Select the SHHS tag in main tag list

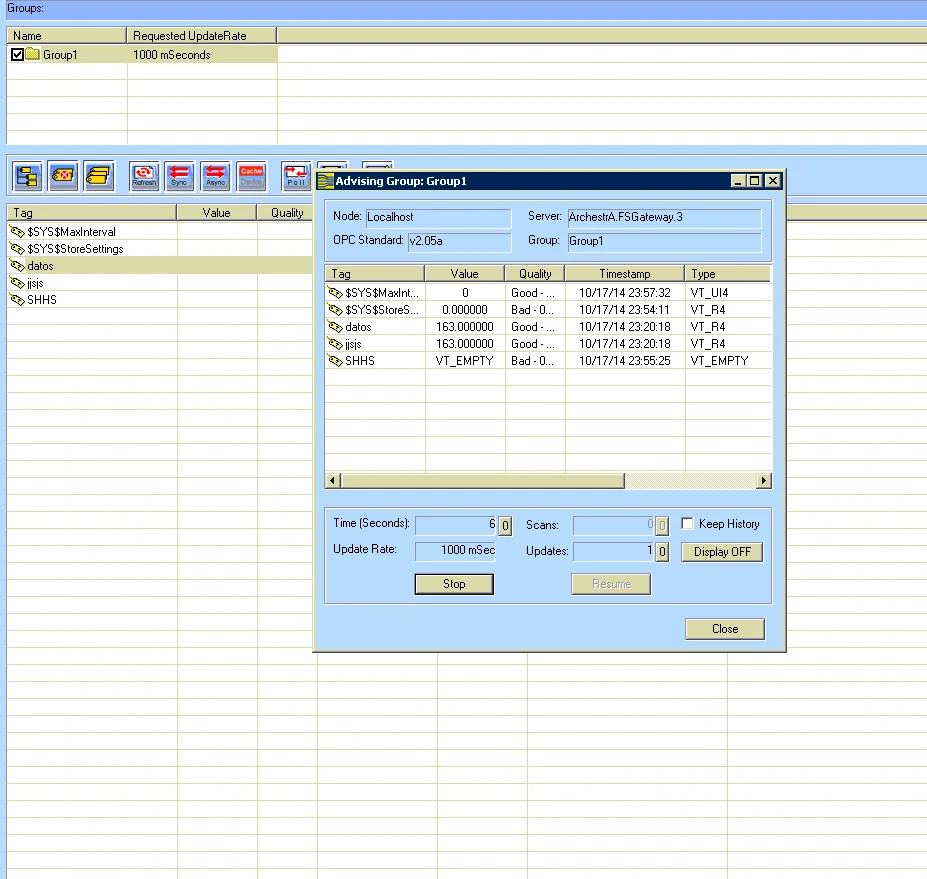point(42,300)
